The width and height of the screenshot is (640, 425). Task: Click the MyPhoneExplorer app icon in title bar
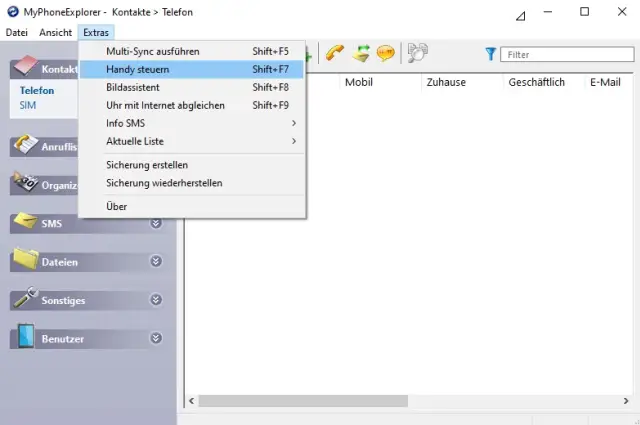pyautogui.click(x=13, y=11)
